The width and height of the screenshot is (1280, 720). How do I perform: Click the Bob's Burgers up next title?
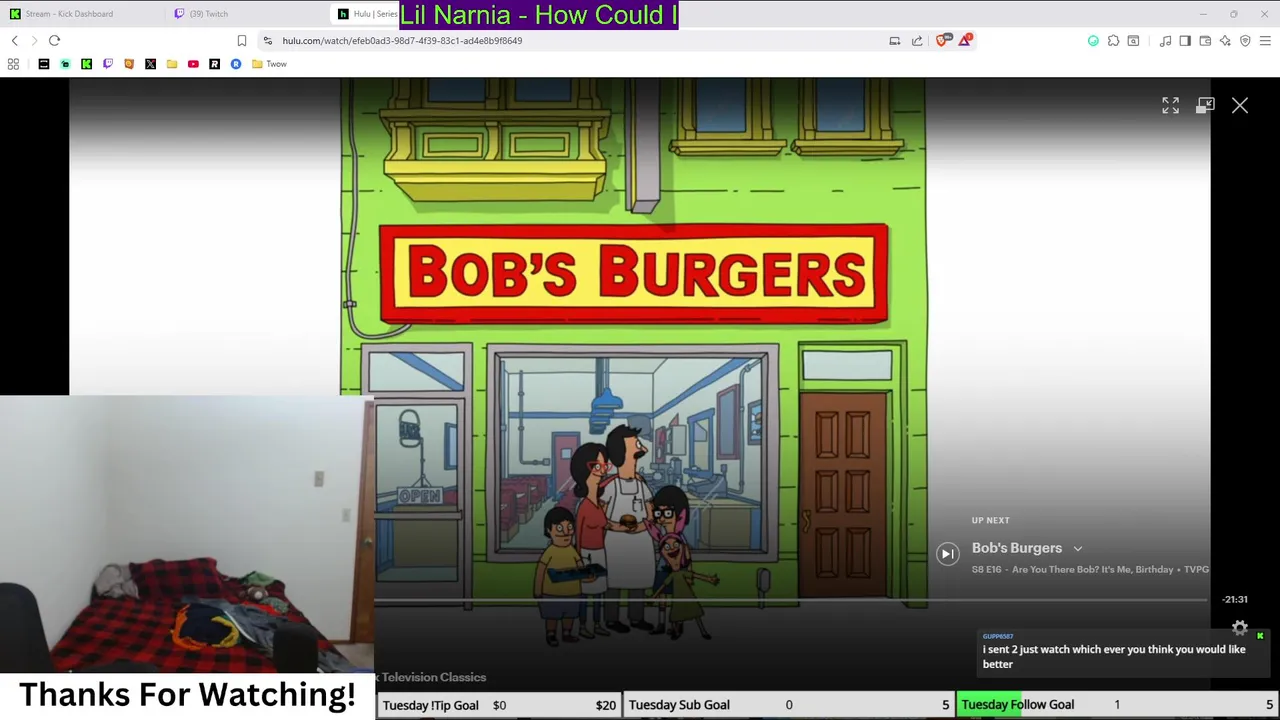point(1017,548)
